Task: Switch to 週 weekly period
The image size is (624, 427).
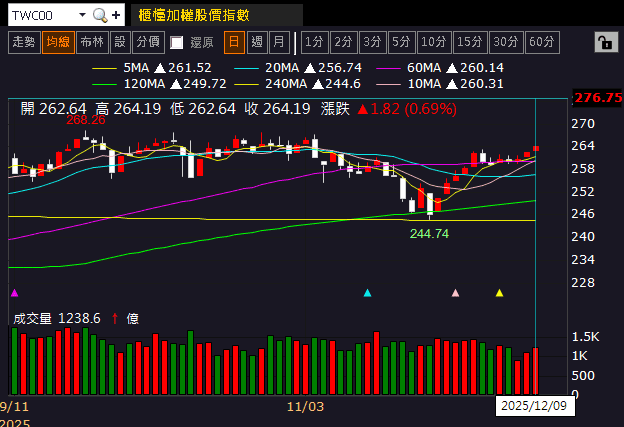Action: point(257,42)
